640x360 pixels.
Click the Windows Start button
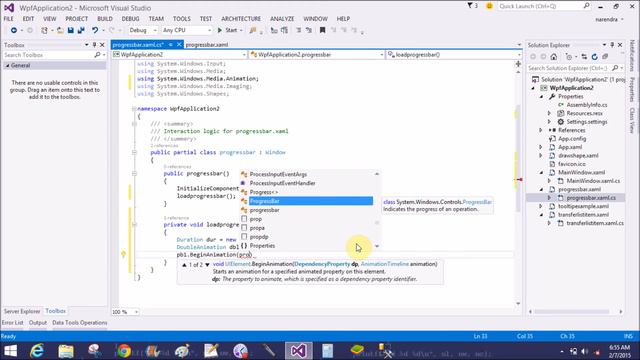pyautogui.click(x=10, y=351)
